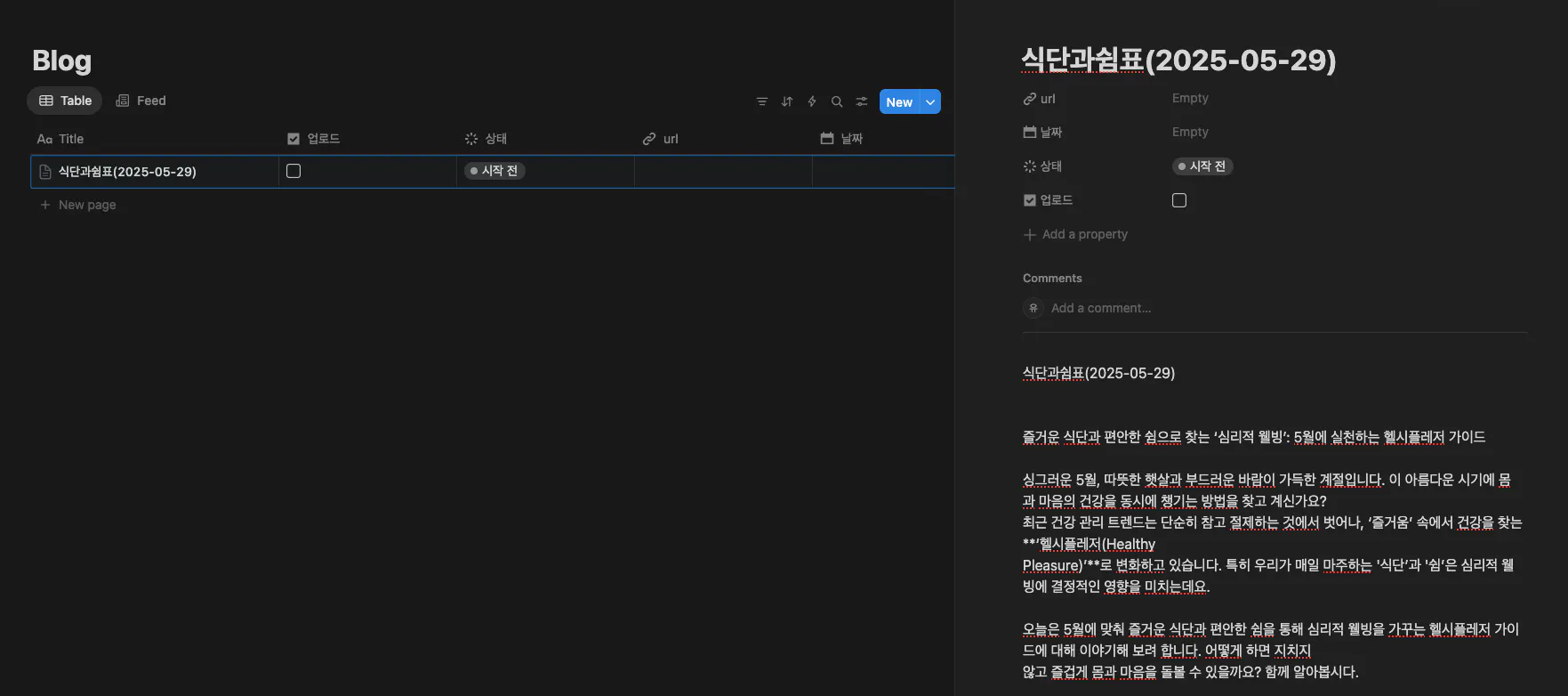Click the paragraph starting 오늘은 5월에 맞춰
The width and height of the screenshot is (1568, 696).
(x=1271, y=651)
